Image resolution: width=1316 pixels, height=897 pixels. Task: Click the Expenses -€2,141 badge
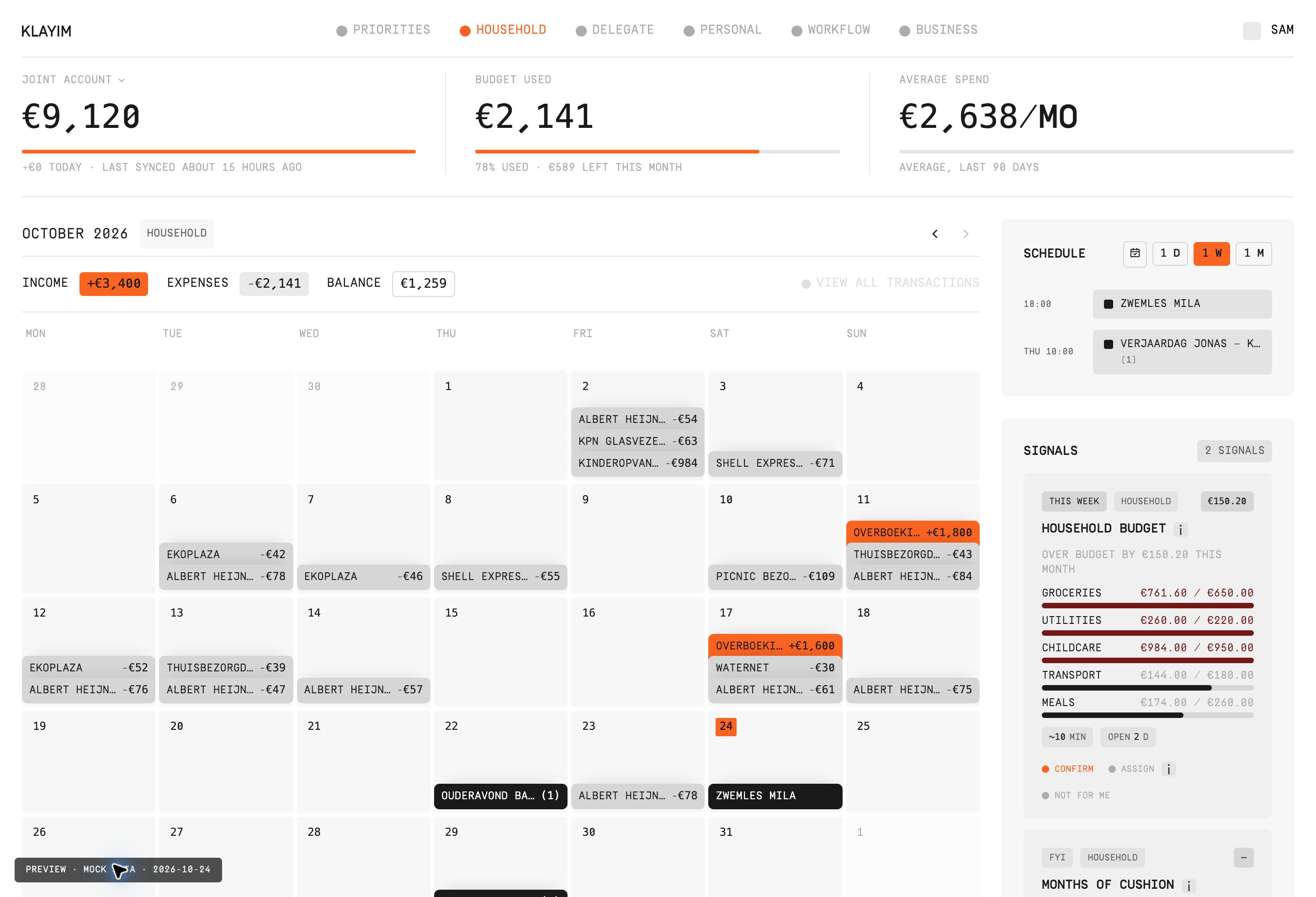pos(274,284)
